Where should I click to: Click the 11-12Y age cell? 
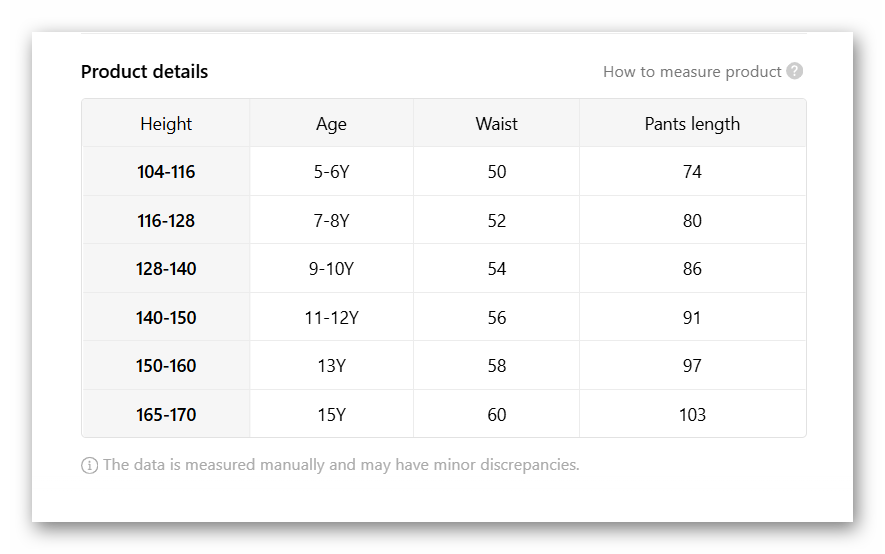tap(331, 318)
